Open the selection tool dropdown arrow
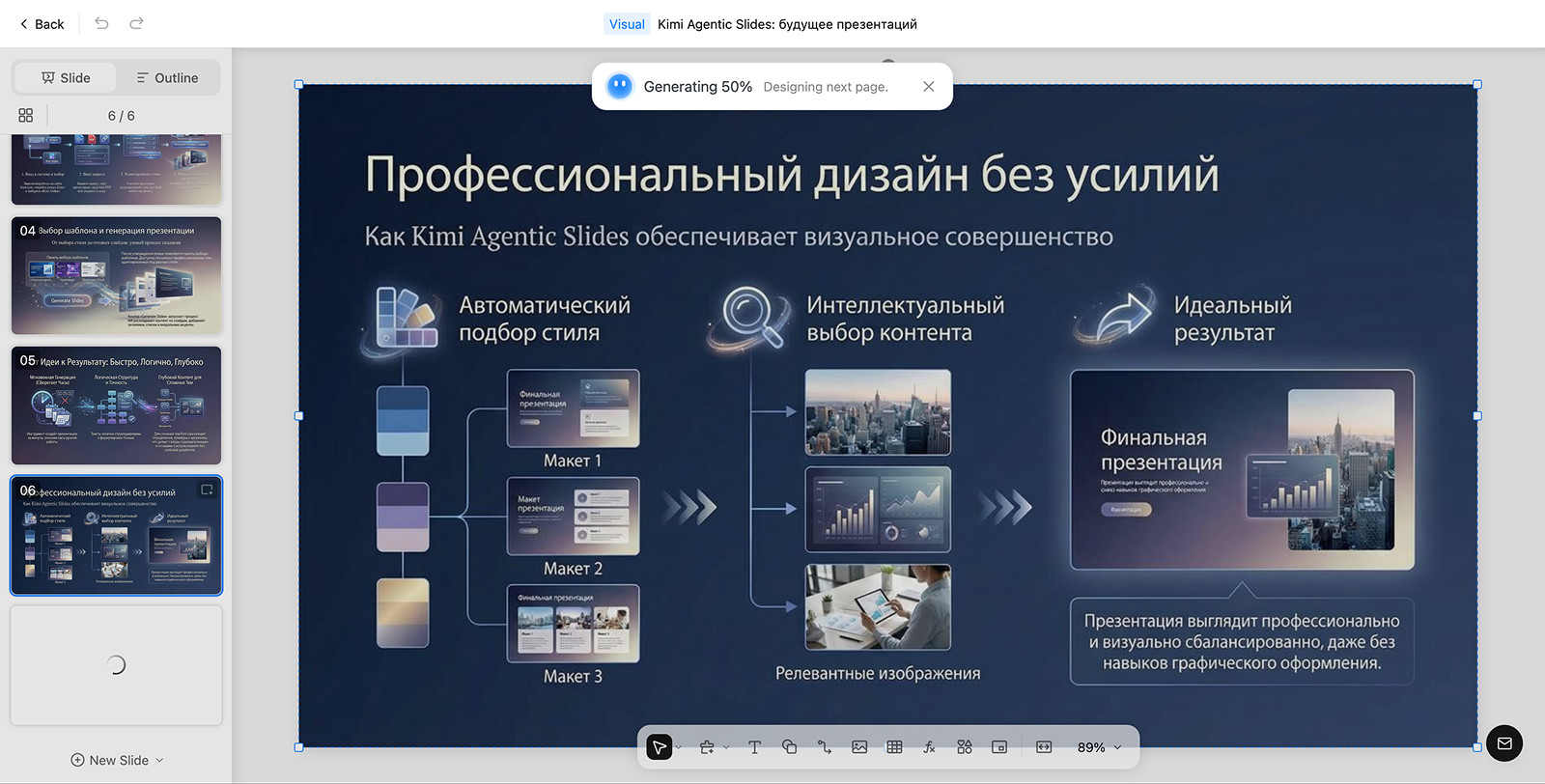This screenshot has width=1545, height=784. [x=679, y=747]
